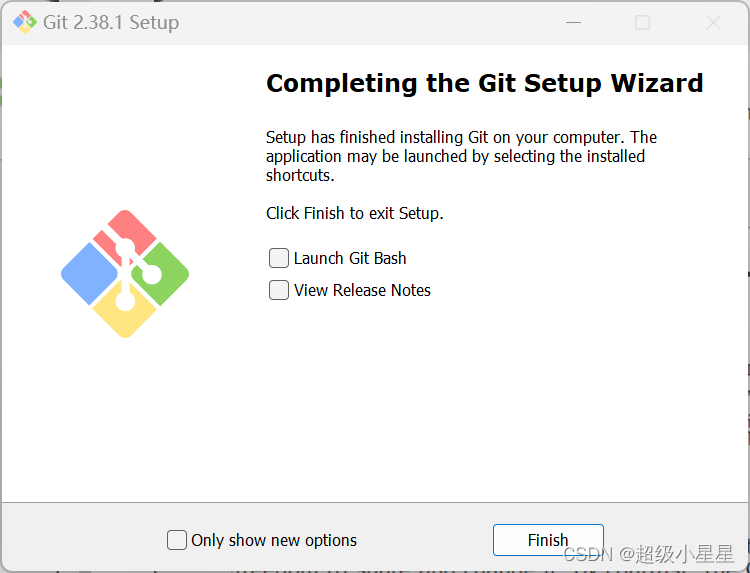750x573 pixels.
Task: Click the CSDN watermark text
Action: click(649, 554)
